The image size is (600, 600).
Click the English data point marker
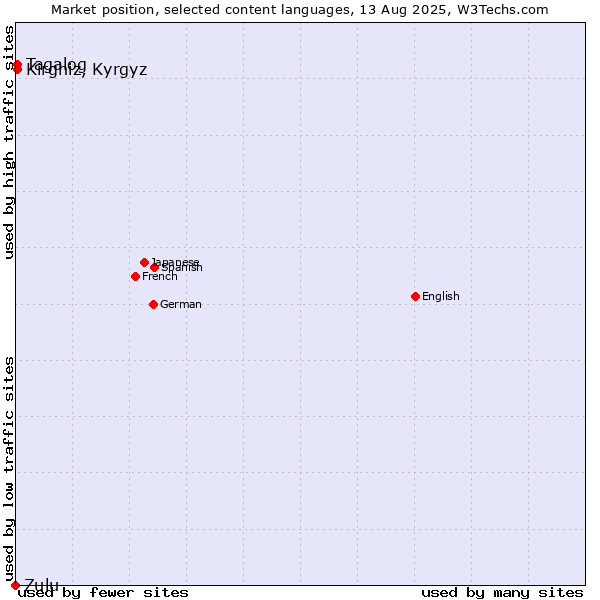[x=415, y=296]
